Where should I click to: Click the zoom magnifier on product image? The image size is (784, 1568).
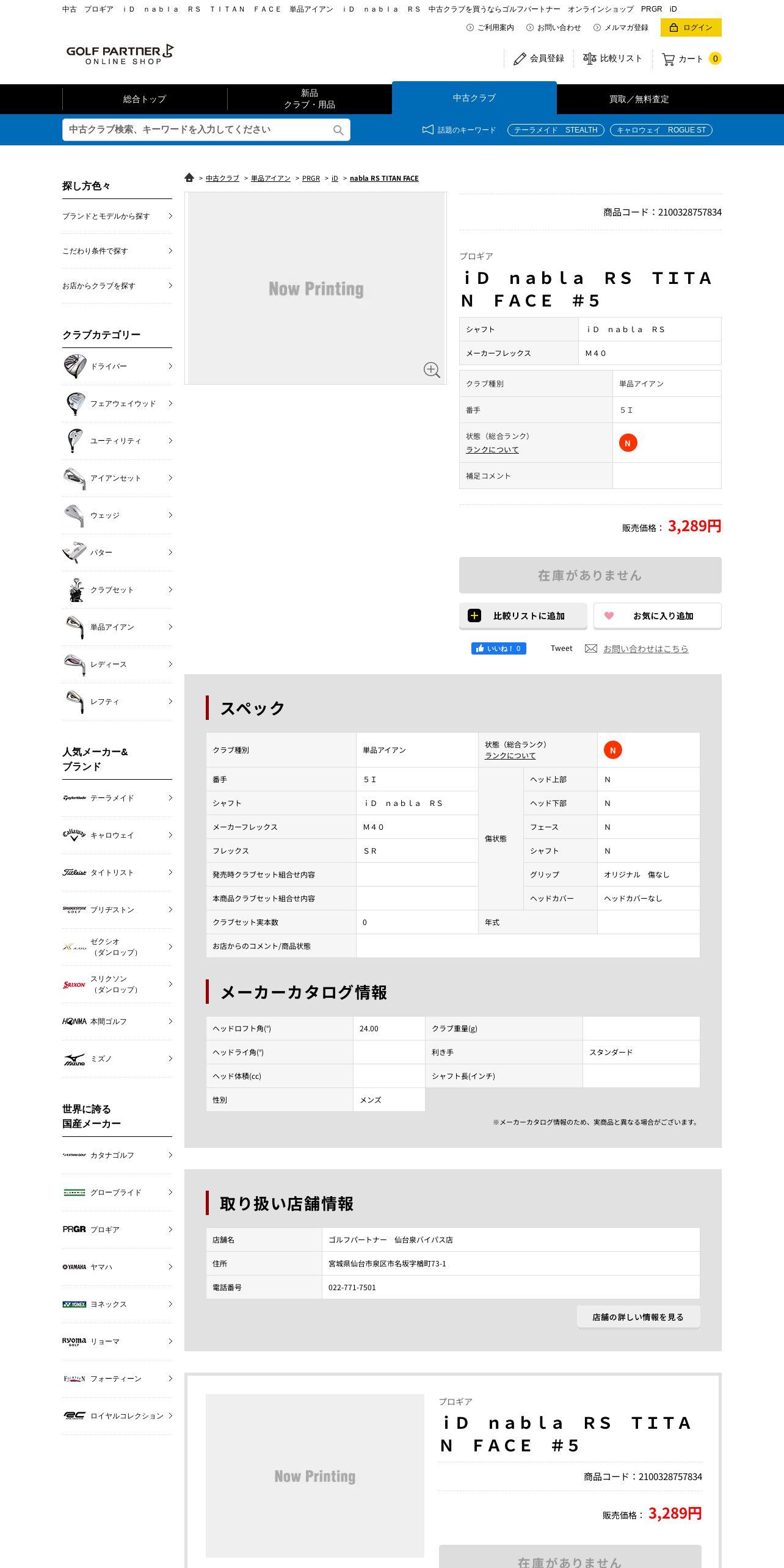tap(432, 369)
